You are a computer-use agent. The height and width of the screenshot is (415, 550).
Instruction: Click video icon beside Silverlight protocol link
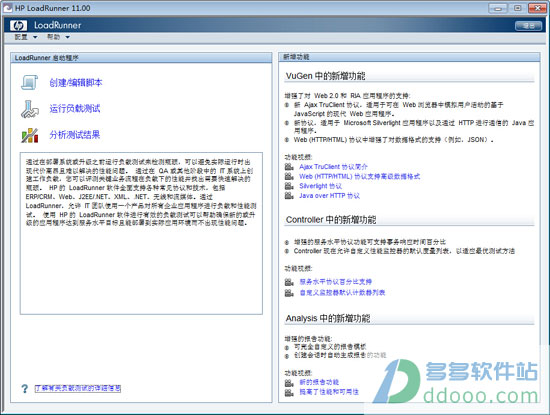(289, 186)
